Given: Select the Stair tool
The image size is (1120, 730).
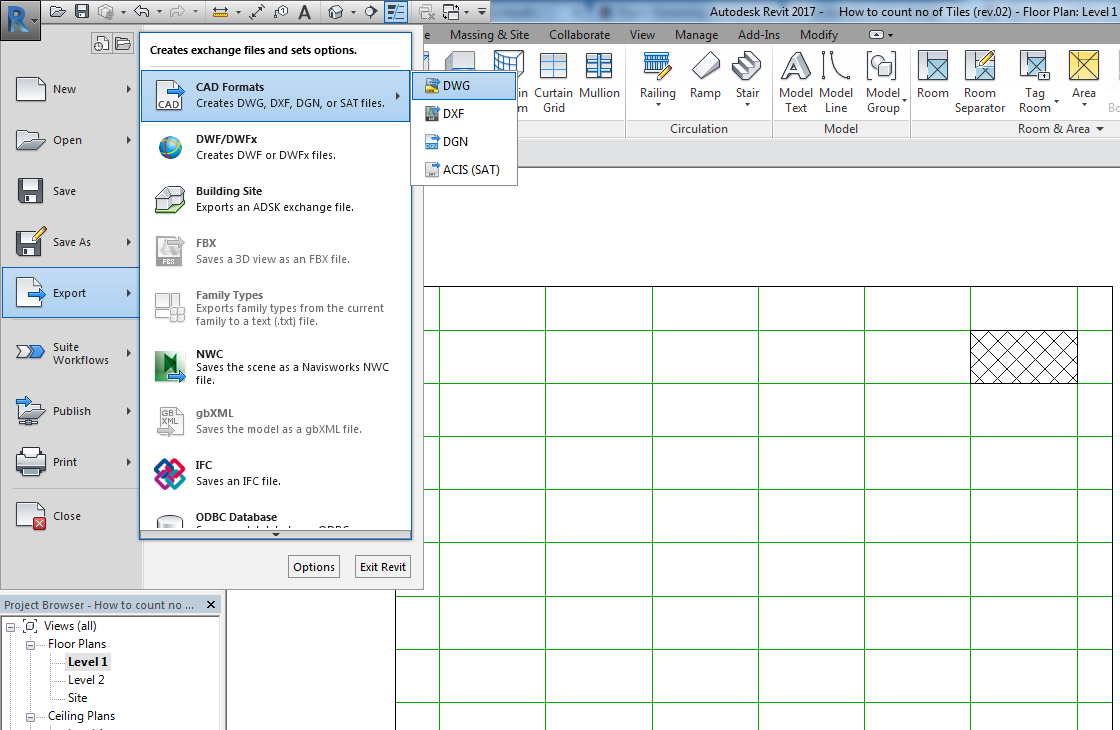Looking at the screenshot, I should (749, 78).
